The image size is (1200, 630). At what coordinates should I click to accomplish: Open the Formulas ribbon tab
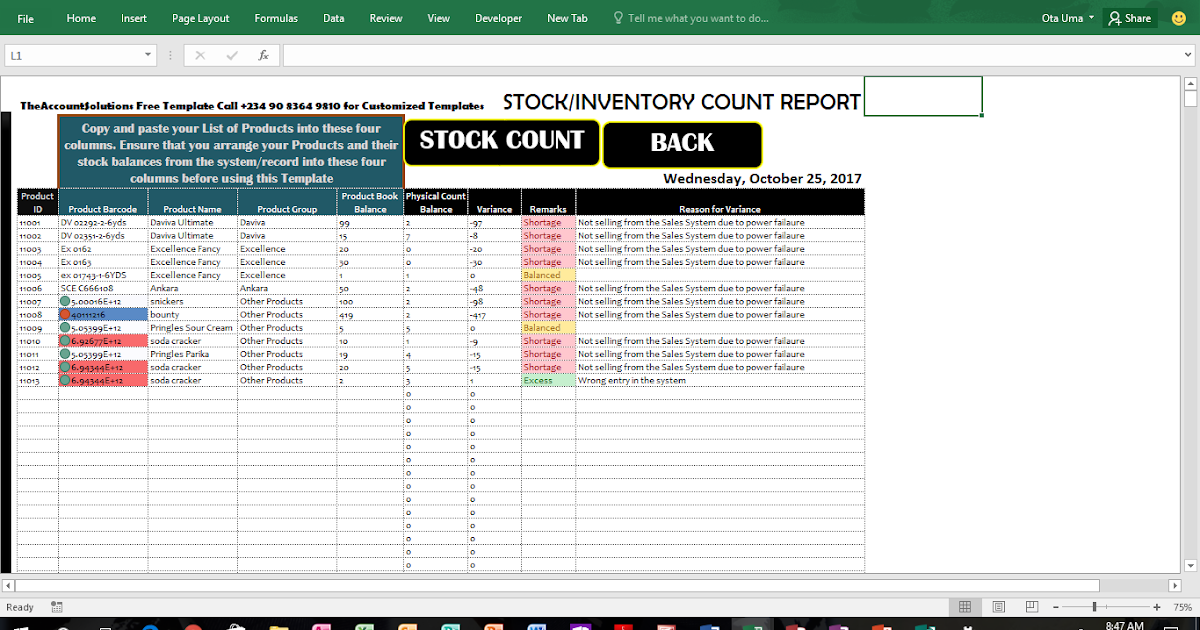click(x=276, y=17)
